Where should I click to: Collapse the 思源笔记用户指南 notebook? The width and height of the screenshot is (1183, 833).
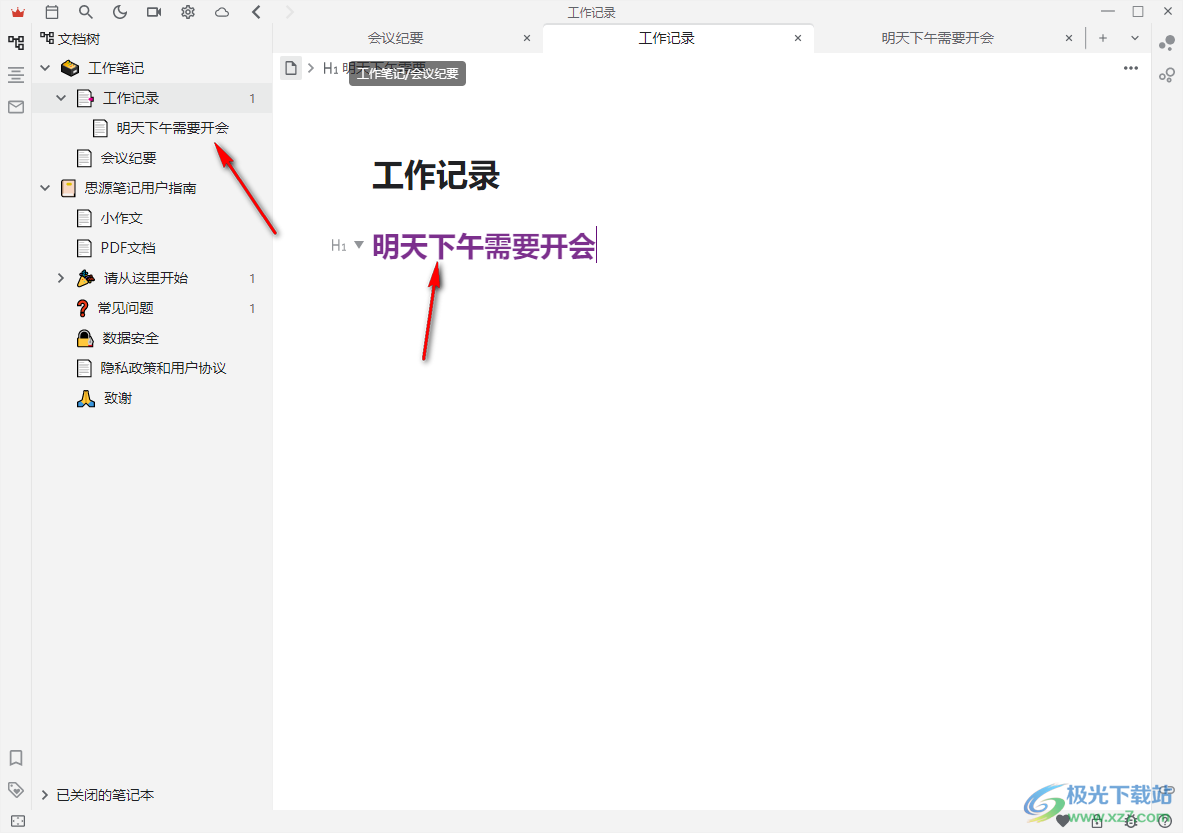[x=45, y=188]
